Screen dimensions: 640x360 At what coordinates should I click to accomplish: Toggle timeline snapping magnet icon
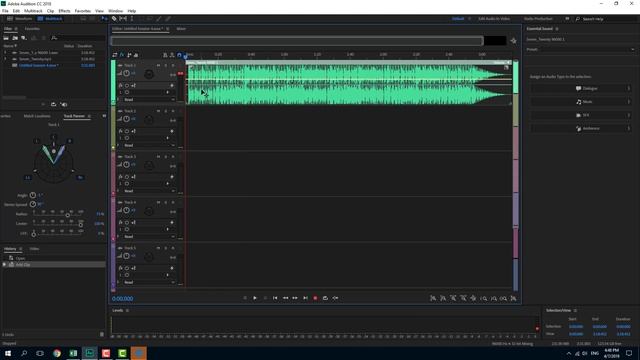click(179, 55)
